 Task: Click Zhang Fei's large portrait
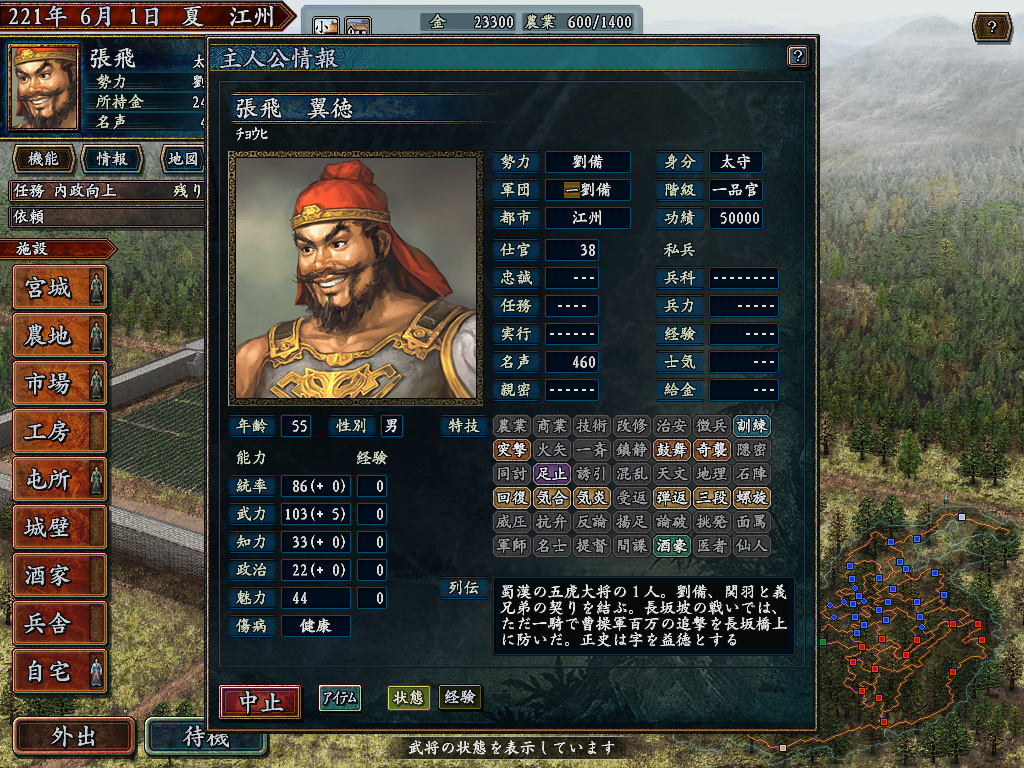[356, 278]
